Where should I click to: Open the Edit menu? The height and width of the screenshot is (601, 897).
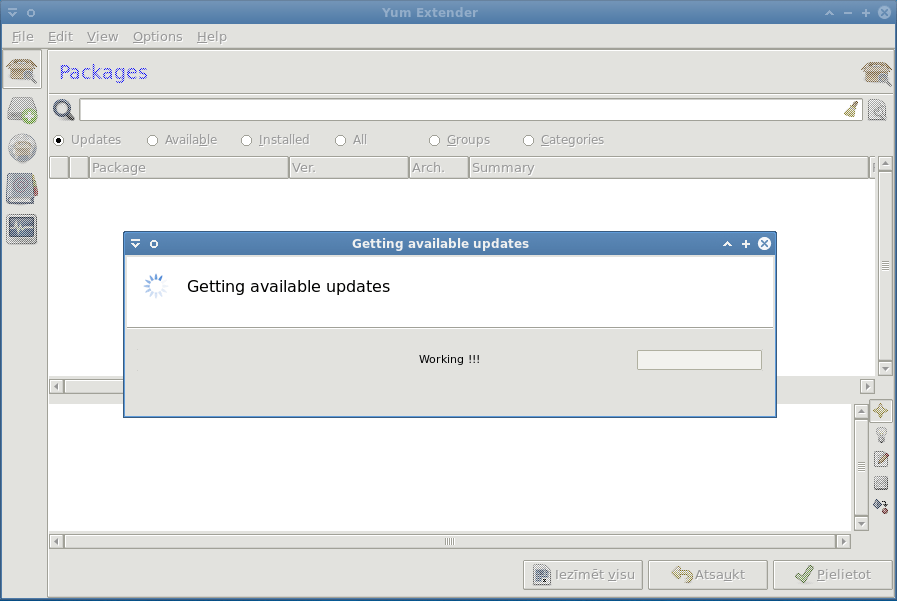click(x=60, y=37)
